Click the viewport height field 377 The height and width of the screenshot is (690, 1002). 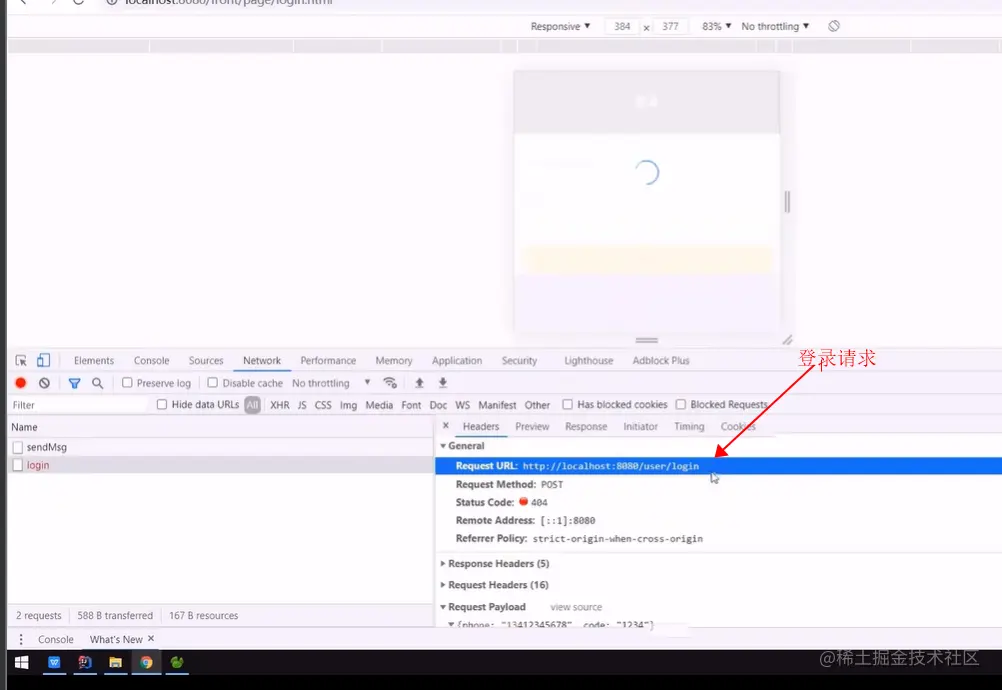(670, 26)
